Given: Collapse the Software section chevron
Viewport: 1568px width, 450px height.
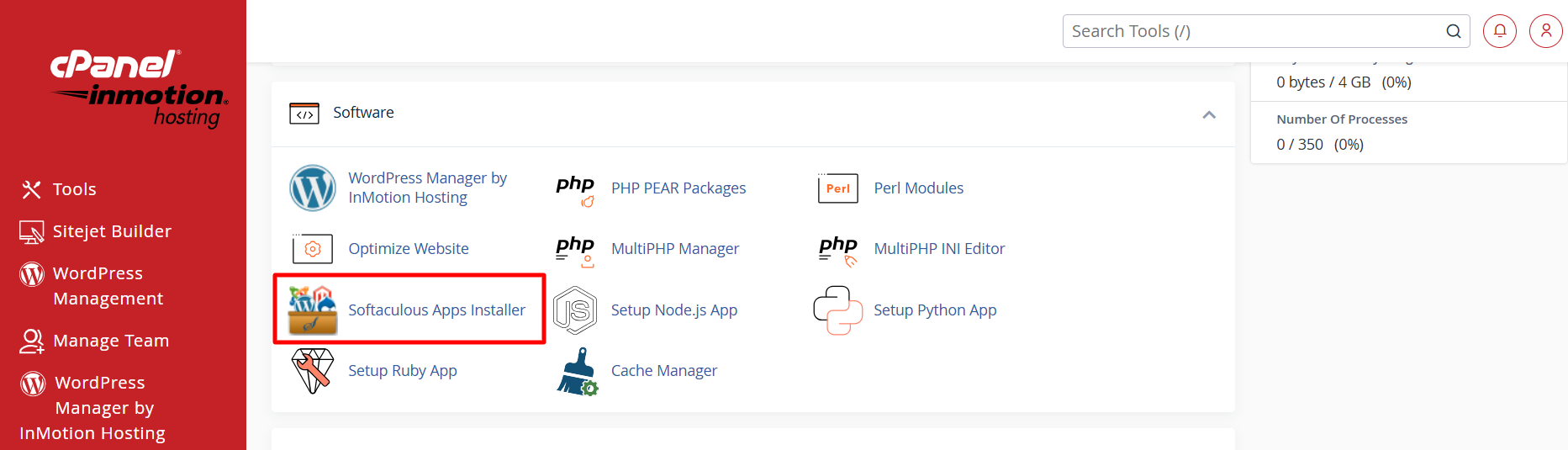Looking at the screenshot, I should coord(1209,114).
